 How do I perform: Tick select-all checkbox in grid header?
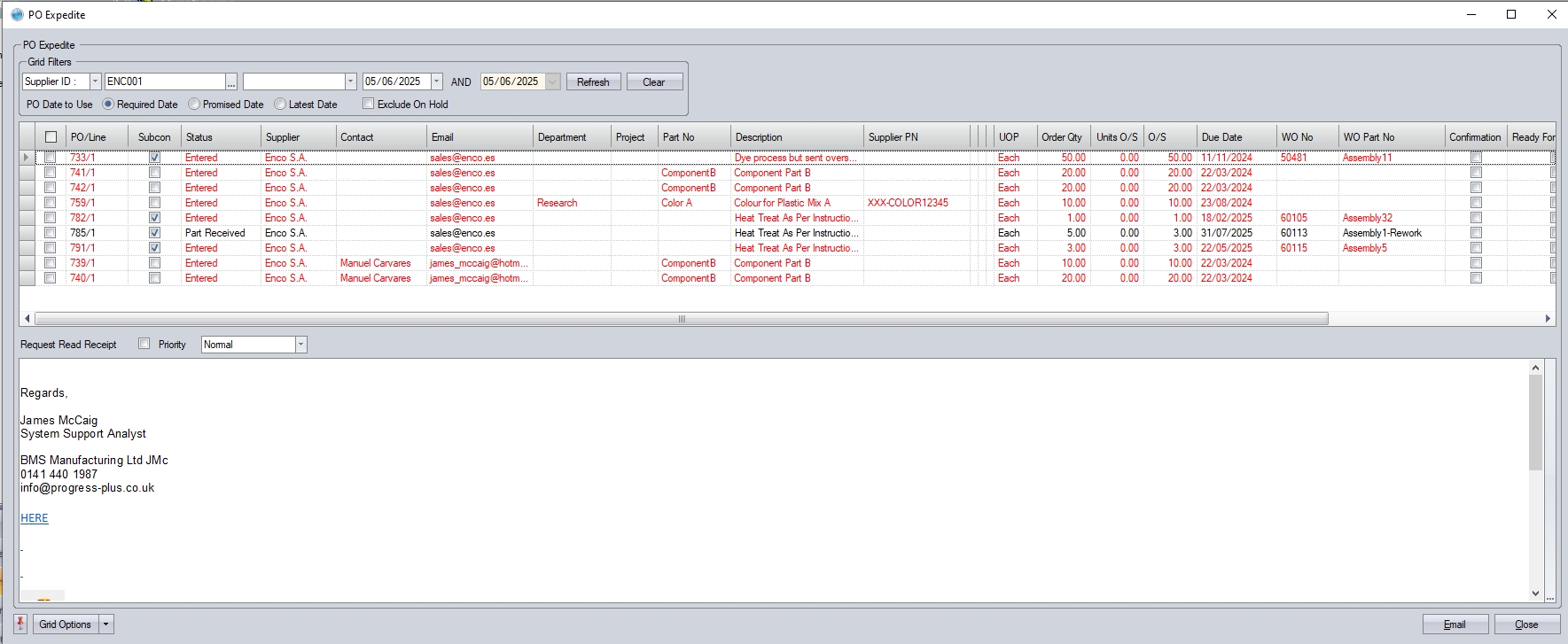click(51, 137)
